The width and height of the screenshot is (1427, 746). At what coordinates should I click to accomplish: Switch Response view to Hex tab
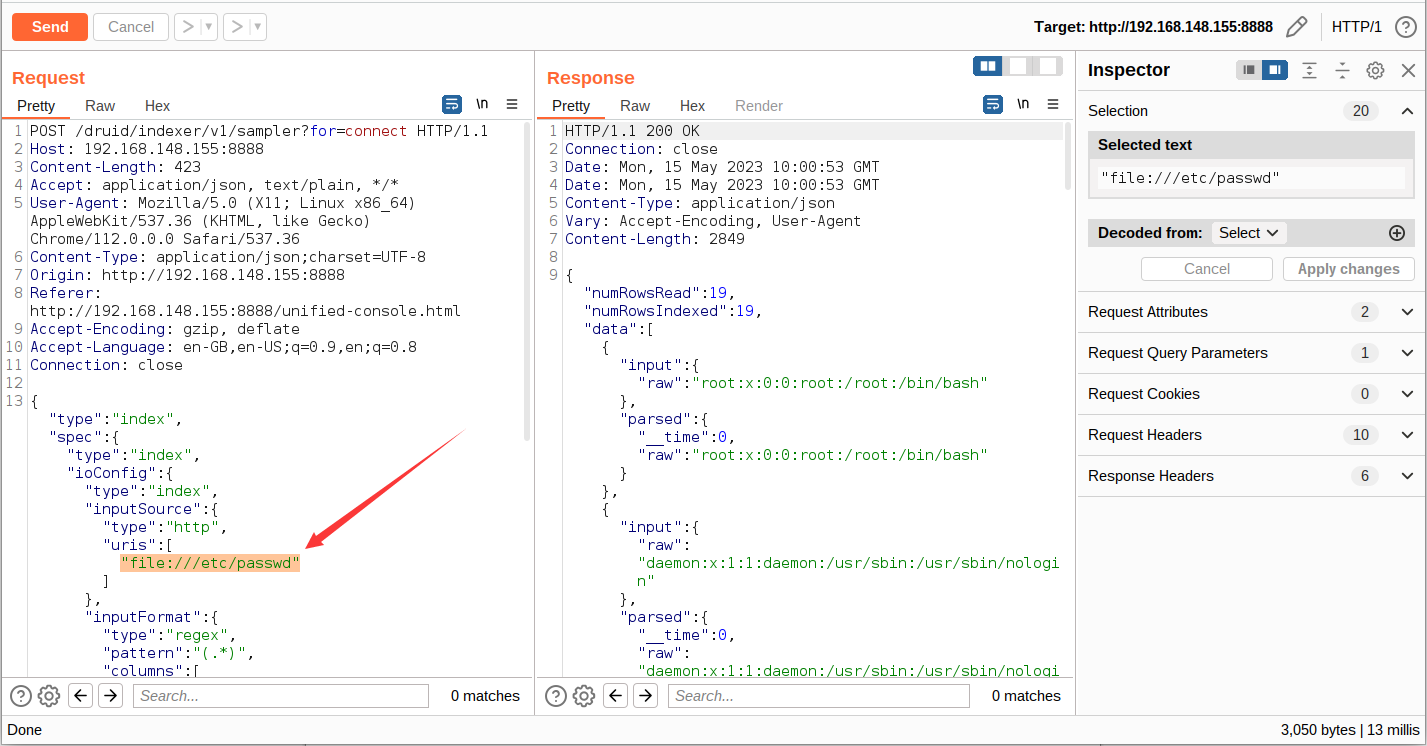coord(693,106)
